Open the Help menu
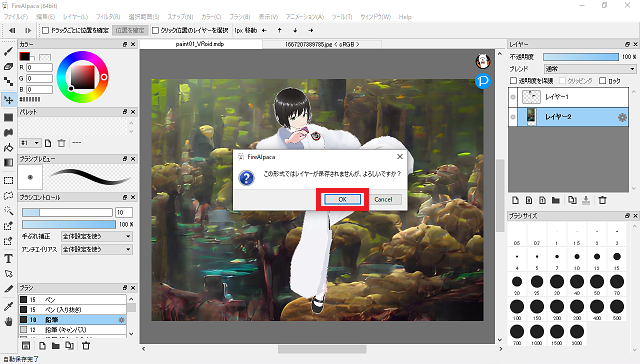 tap(405, 17)
